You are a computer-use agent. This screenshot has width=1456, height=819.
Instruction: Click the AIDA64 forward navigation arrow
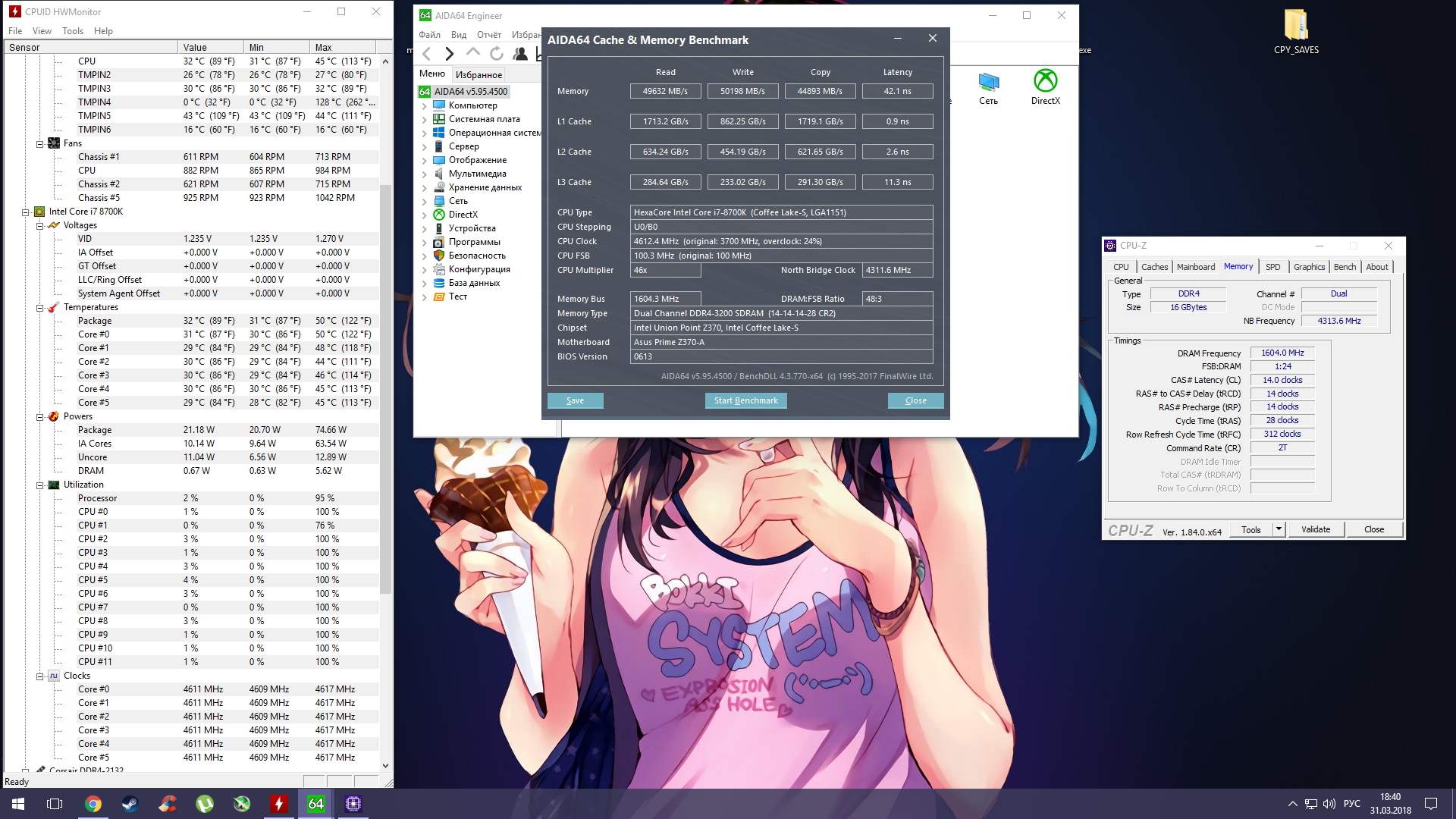click(450, 53)
